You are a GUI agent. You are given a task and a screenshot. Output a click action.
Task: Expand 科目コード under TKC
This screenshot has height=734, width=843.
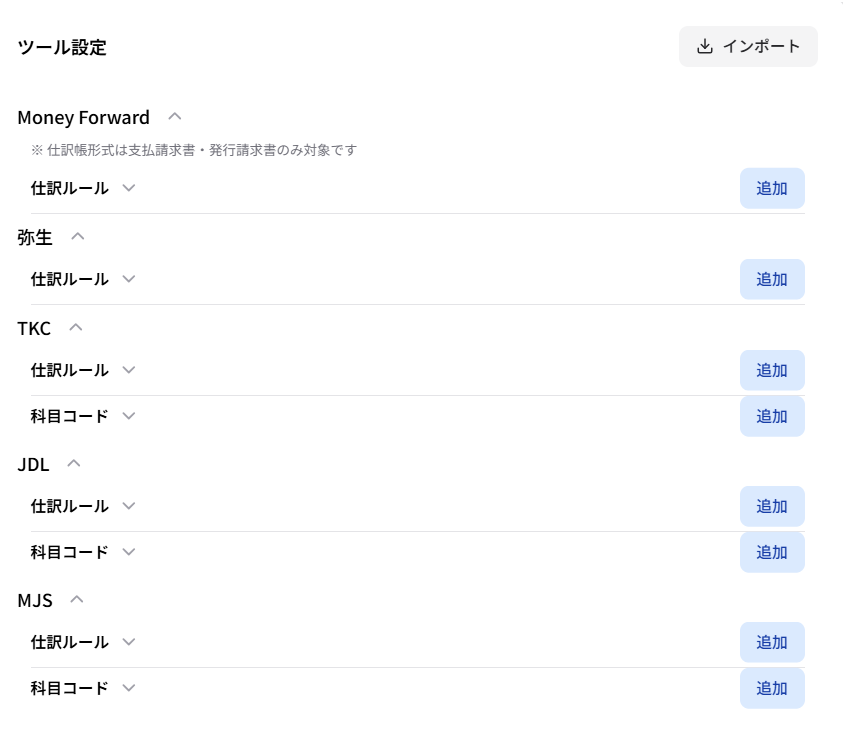pyautogui.click(x=128, y=416)
